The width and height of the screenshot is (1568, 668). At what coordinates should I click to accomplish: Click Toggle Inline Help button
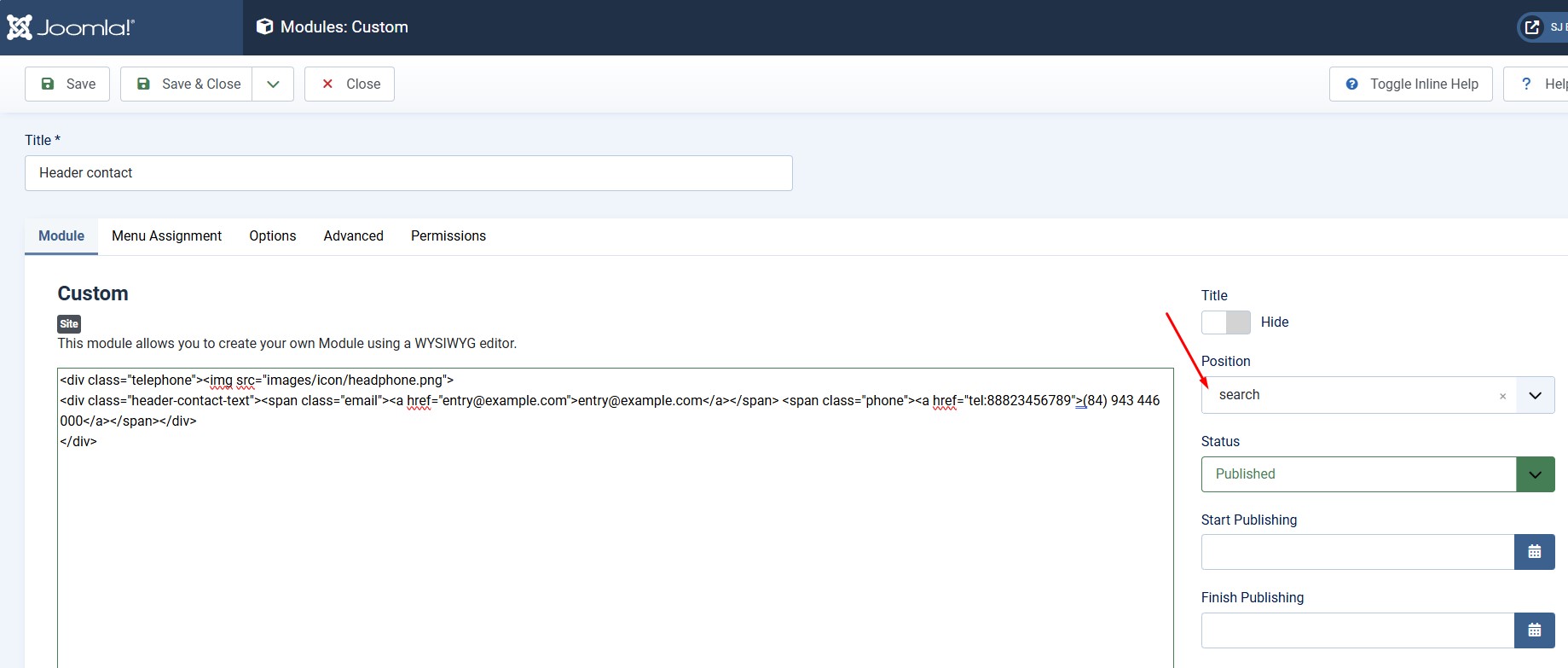pos(1410,84)
